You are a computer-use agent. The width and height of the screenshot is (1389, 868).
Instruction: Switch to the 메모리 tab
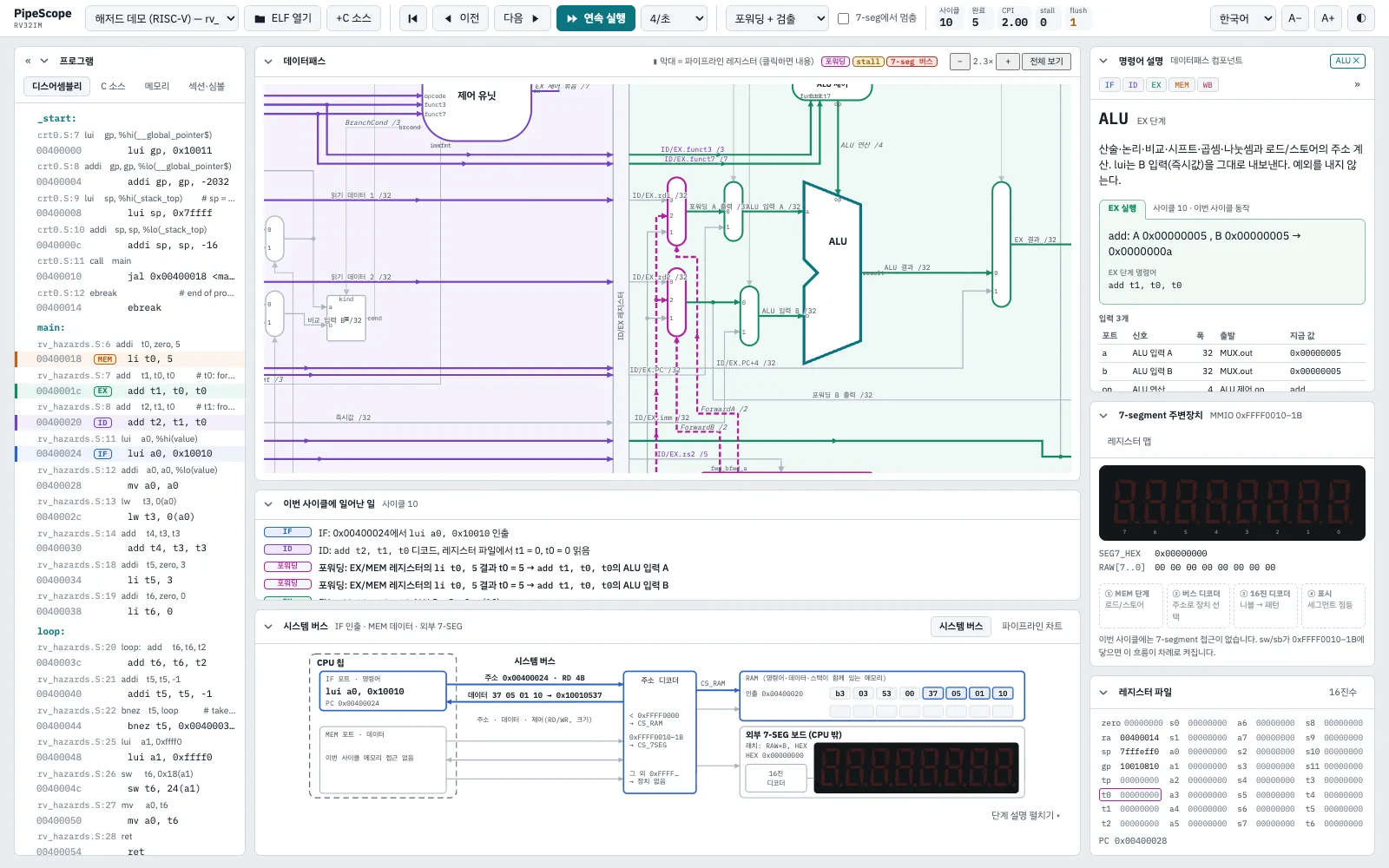coord(157,86)
